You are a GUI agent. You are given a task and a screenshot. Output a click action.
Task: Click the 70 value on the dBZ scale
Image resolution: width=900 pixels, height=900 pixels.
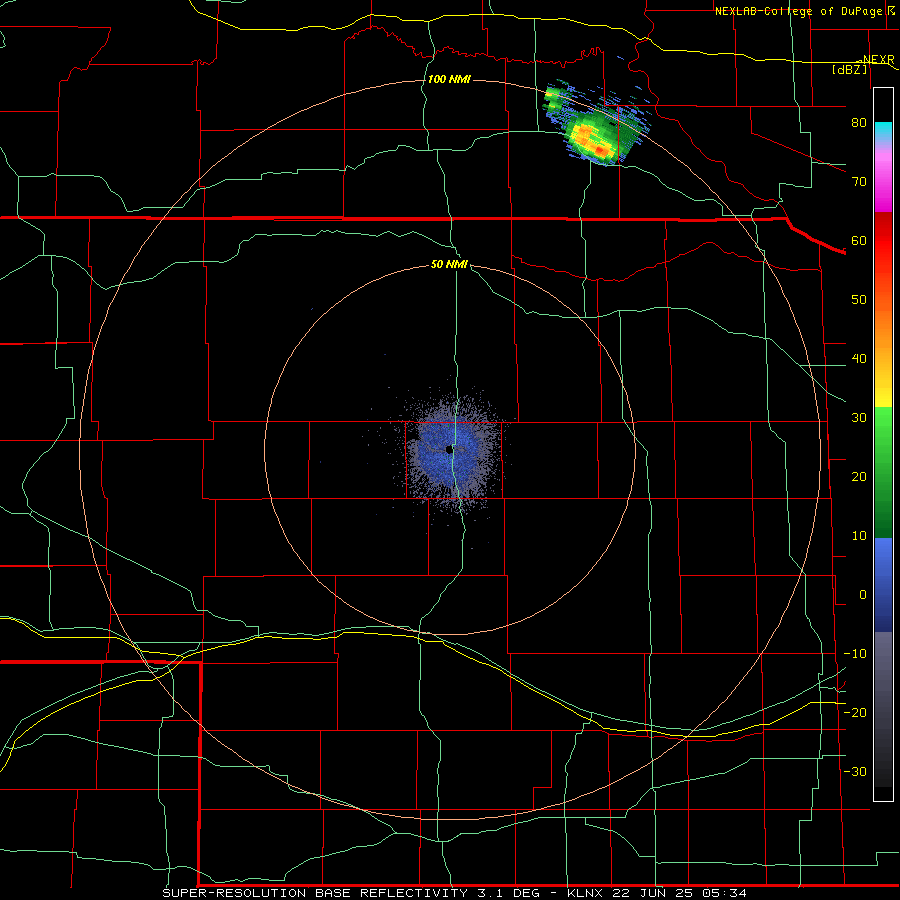(859, 182)
